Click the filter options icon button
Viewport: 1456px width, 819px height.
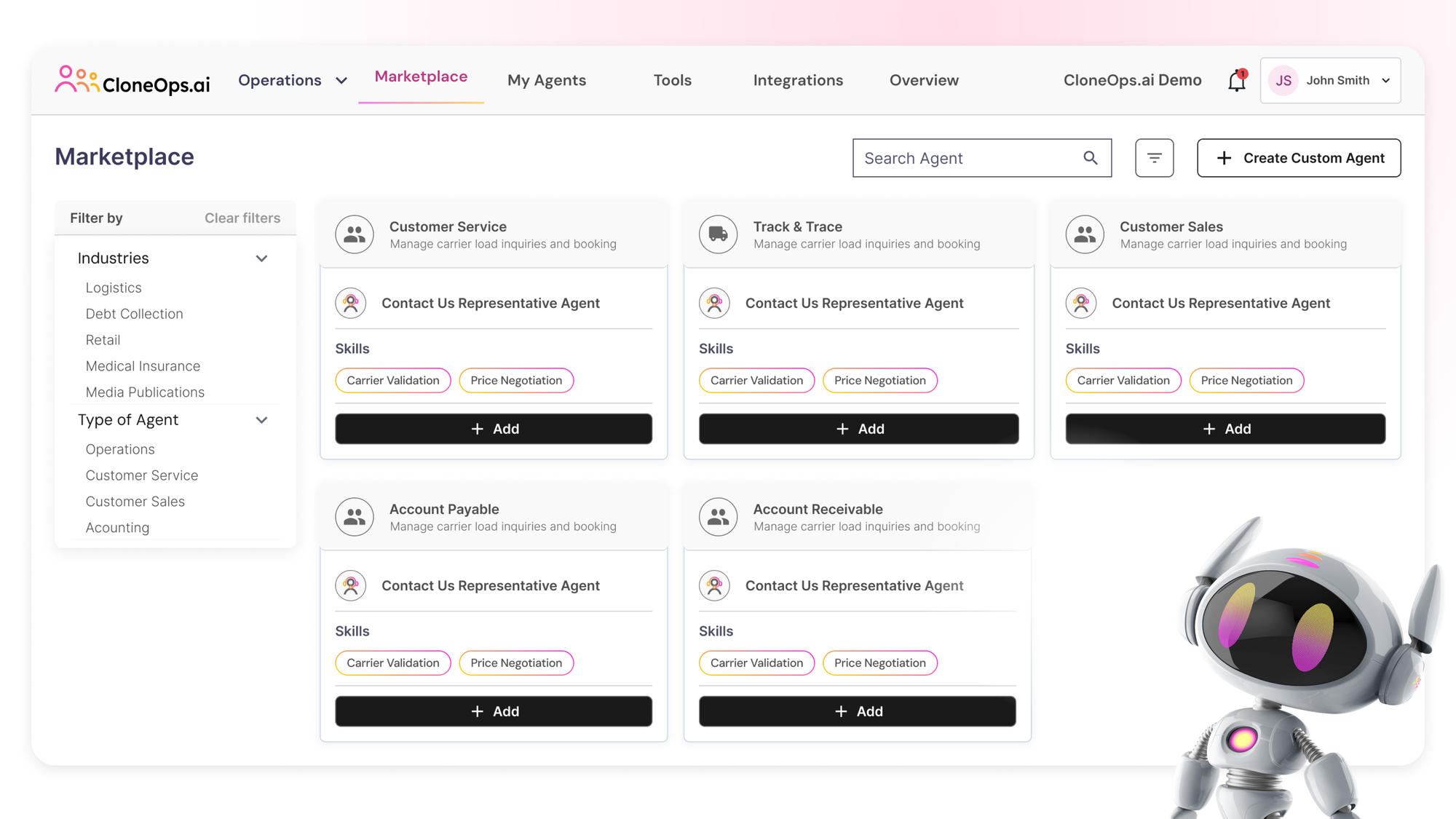[x=1154, y=158]
